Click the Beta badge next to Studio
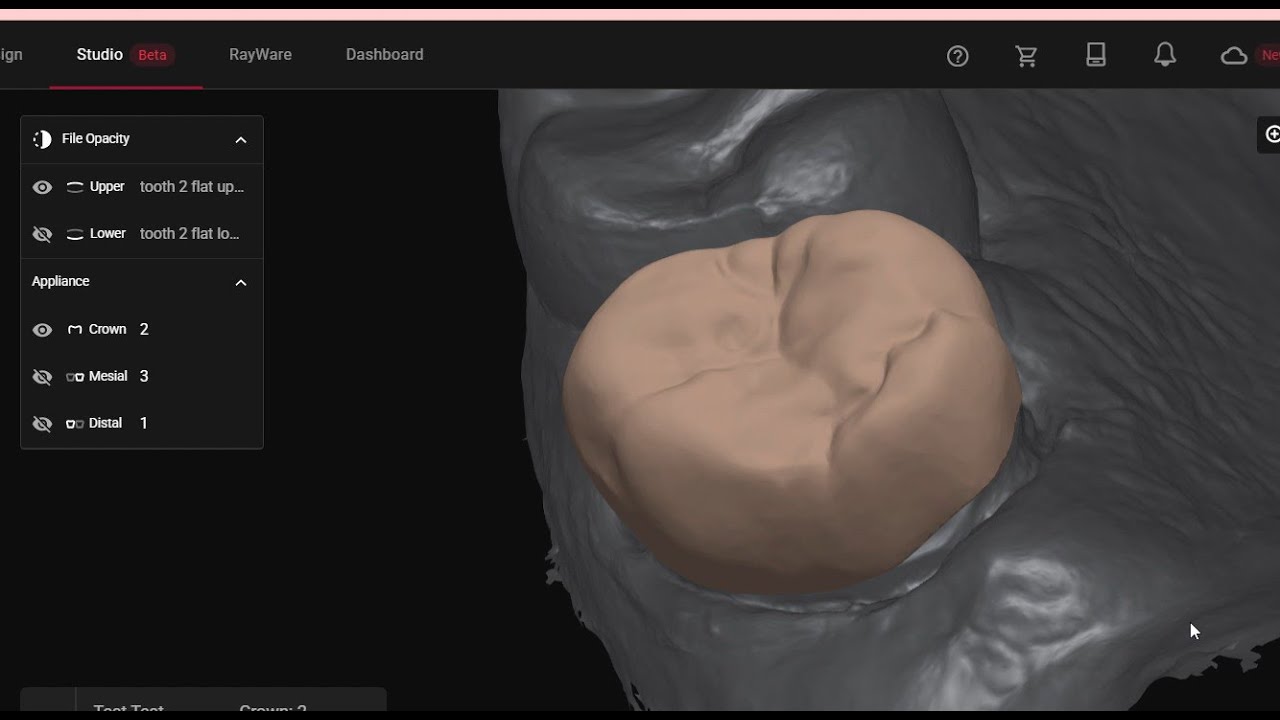Viewport: 1280px width, 720px height. pyautogui.click(x=152, y=55)
